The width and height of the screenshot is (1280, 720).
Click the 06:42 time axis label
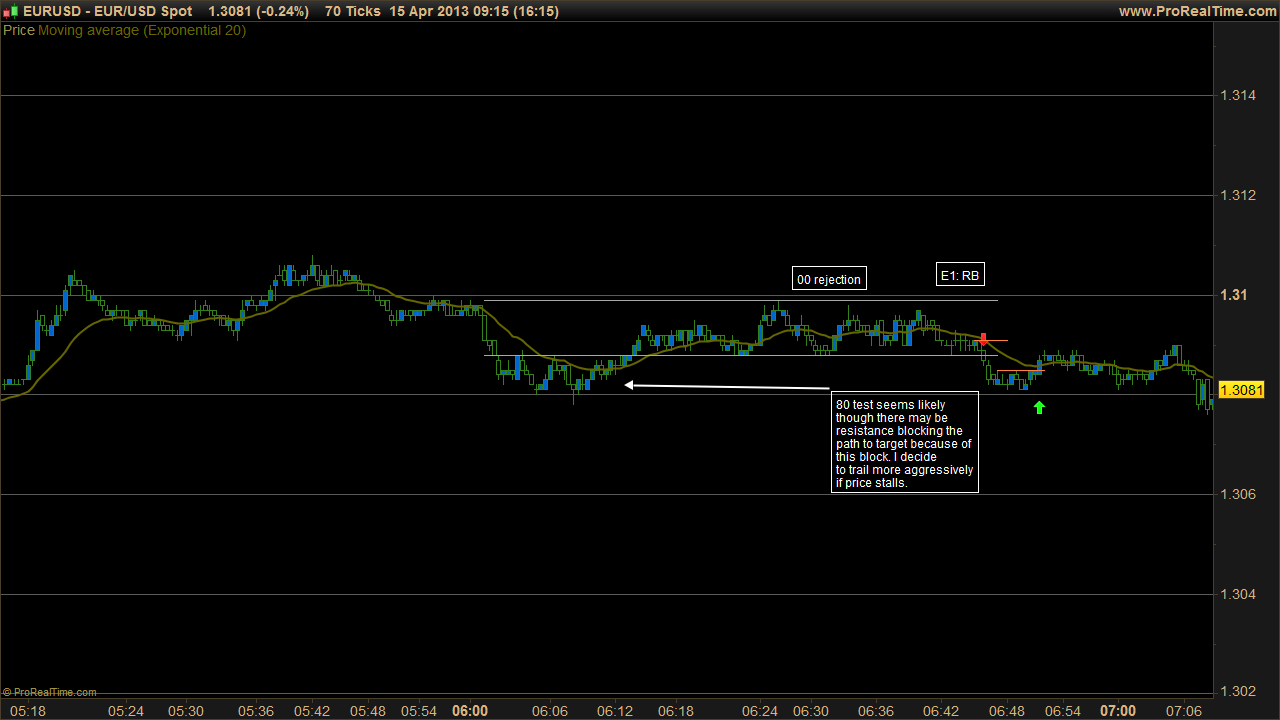tap(941, 711)
